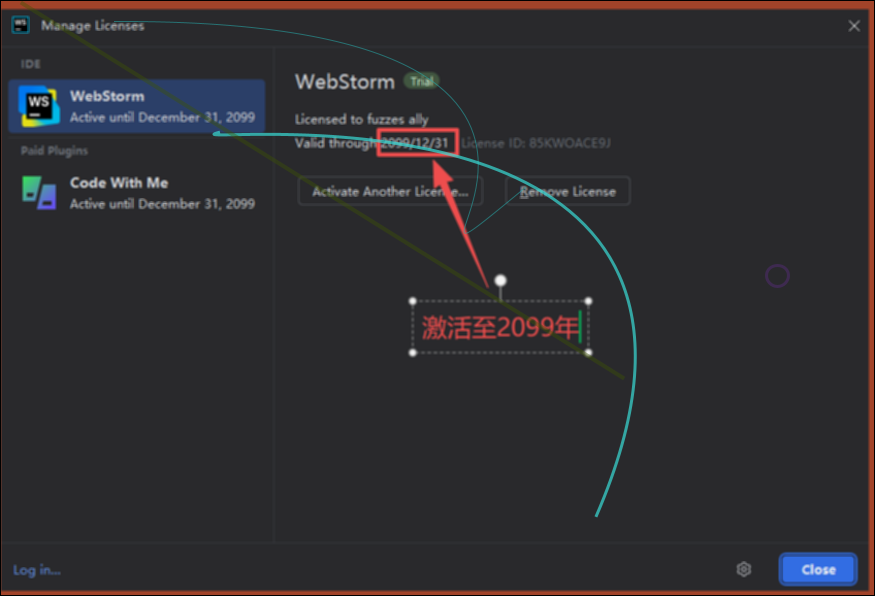Screen dimensions: 875x596
Task: Select WebStorm in the IDE list
Action: coord(137,106)
